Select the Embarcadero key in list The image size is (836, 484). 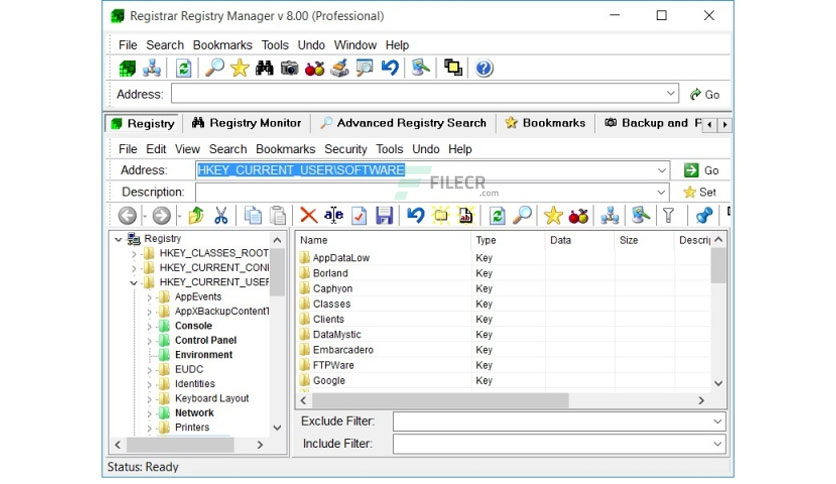343,350
